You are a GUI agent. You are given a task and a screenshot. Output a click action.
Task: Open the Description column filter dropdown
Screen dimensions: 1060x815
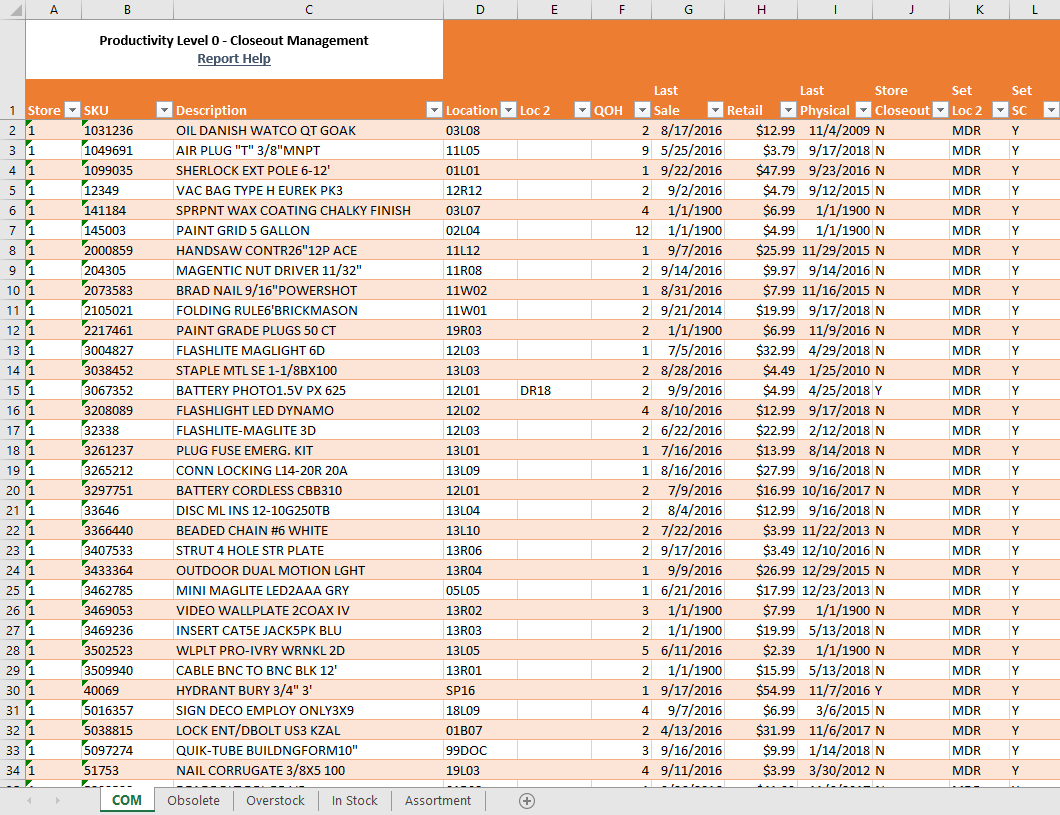(x=434, y=110)
